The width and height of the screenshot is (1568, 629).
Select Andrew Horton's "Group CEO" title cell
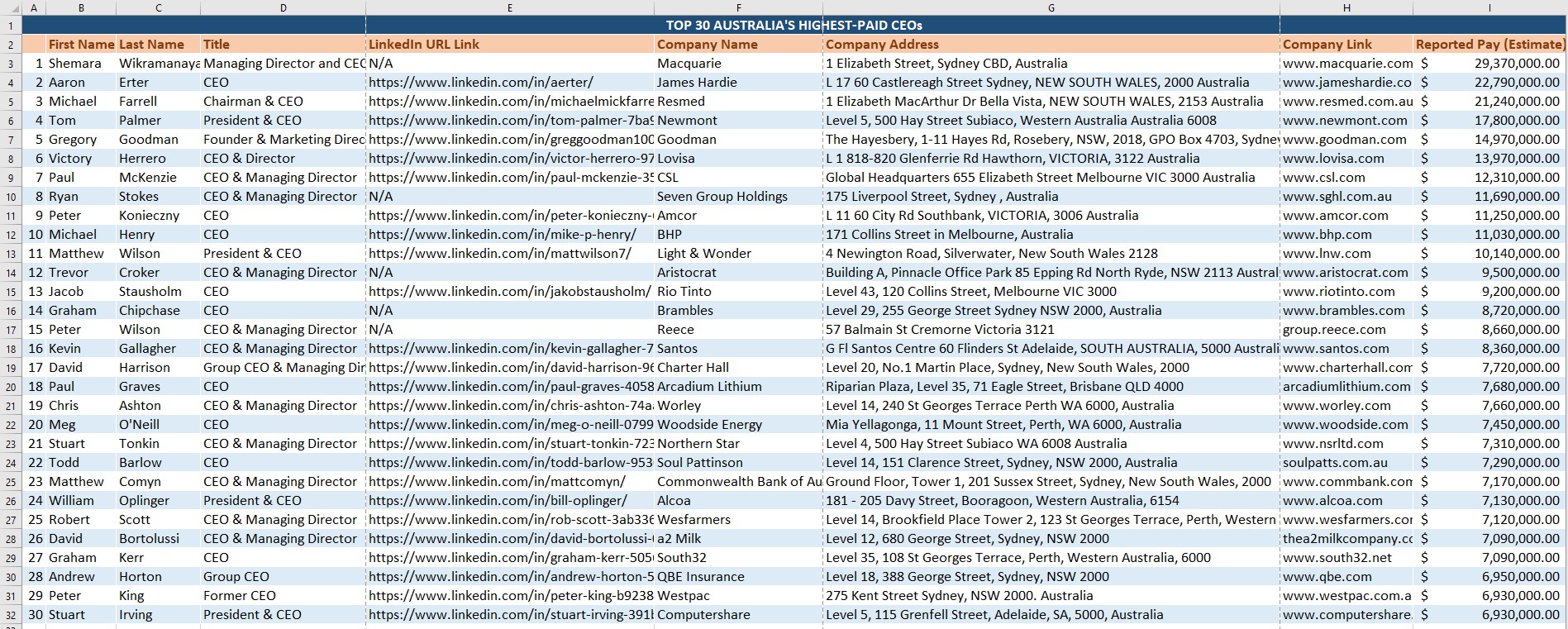(284, 577)
